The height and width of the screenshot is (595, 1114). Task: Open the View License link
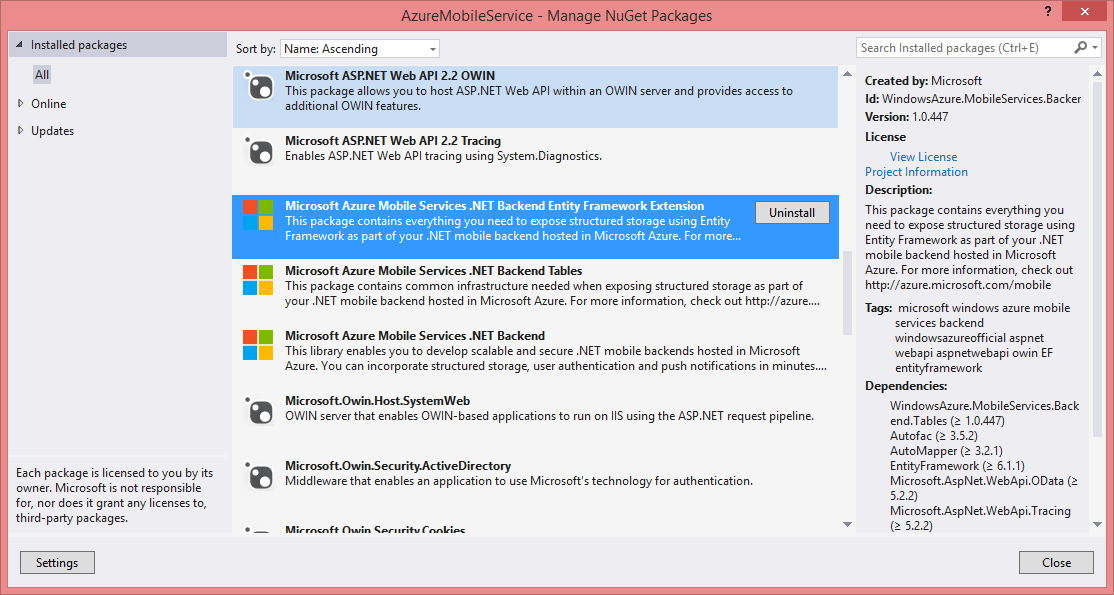923,156
